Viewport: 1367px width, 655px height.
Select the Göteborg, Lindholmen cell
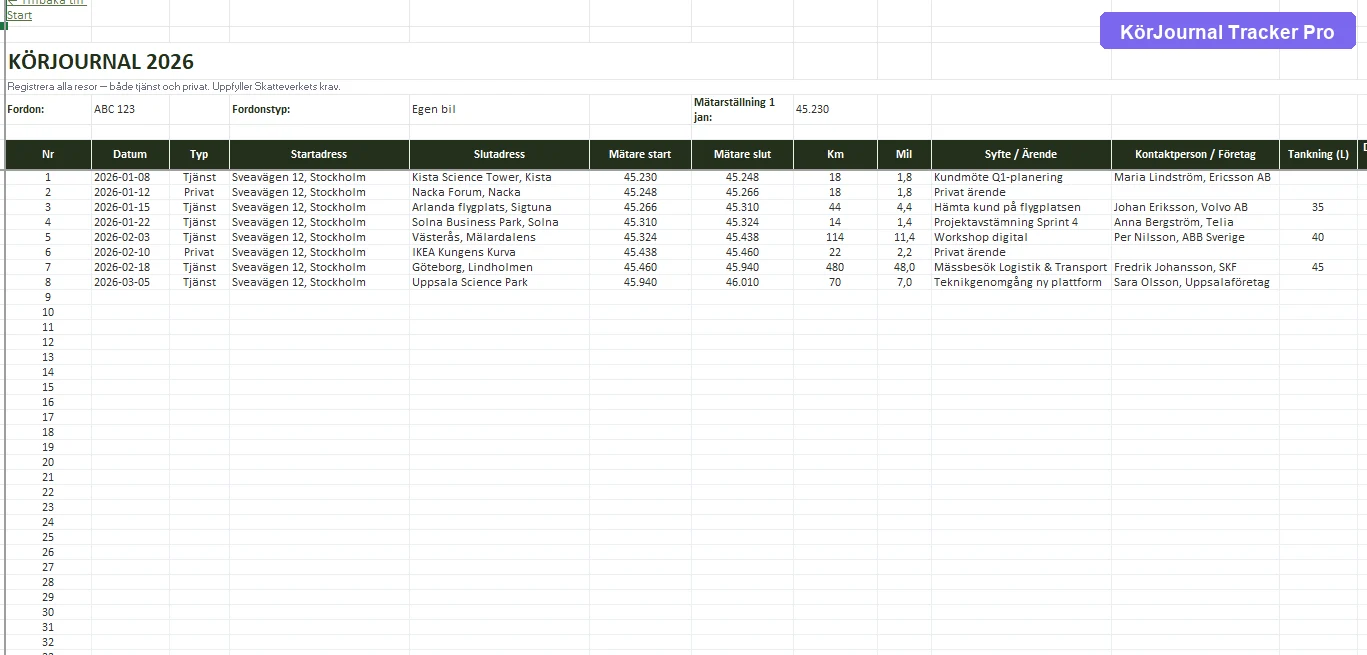(x=499, y=267)
